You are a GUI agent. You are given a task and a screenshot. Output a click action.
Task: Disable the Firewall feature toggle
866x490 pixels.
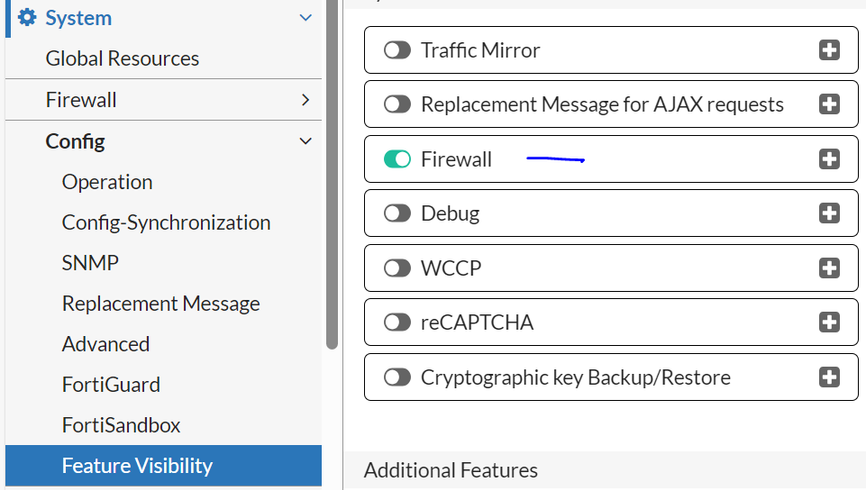[397, 159]
